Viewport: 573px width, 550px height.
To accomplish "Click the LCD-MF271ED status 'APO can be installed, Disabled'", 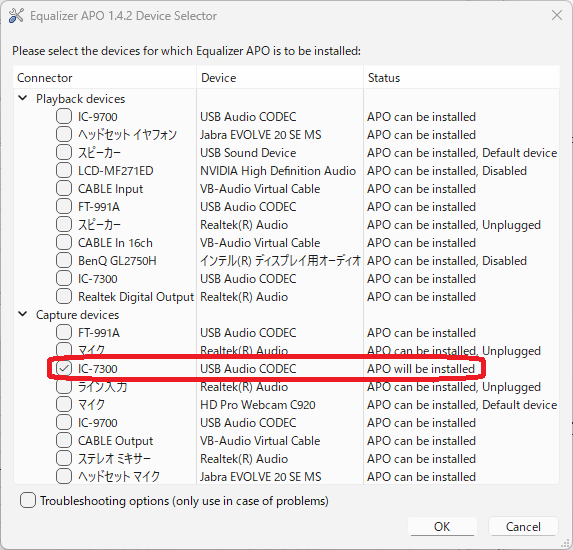I will (447, 171).
